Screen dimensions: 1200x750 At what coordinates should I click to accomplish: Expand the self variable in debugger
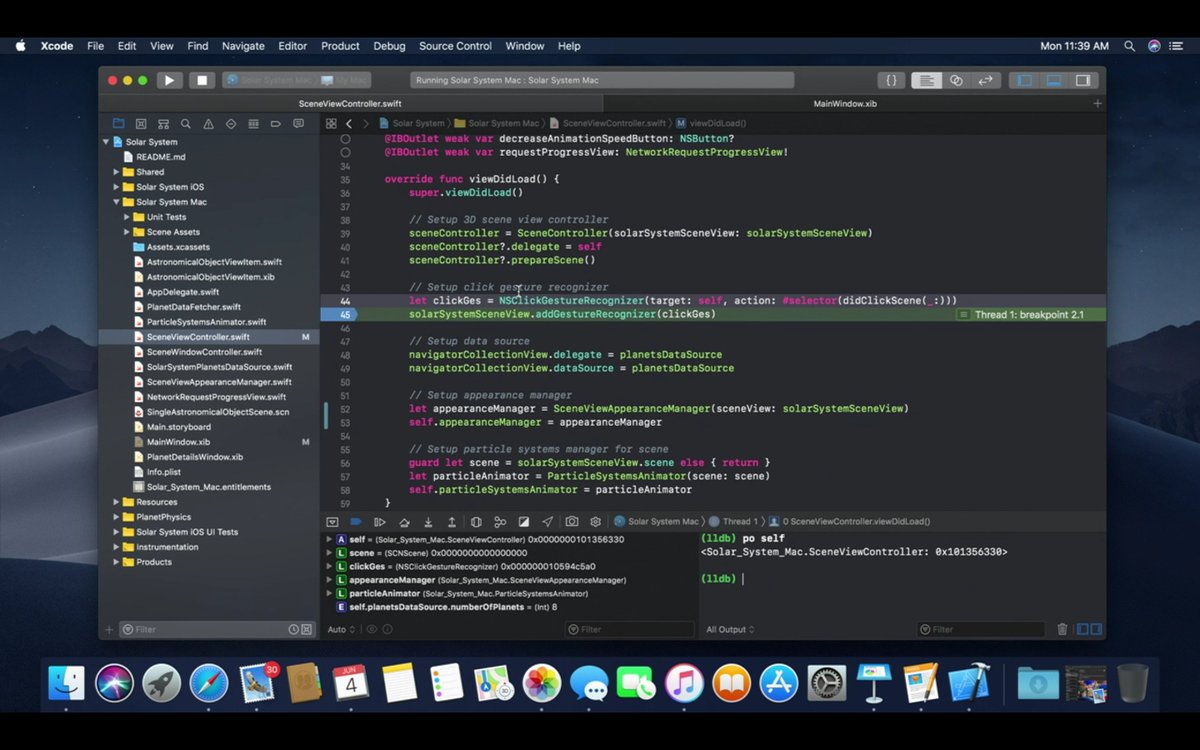coord(329,539)
